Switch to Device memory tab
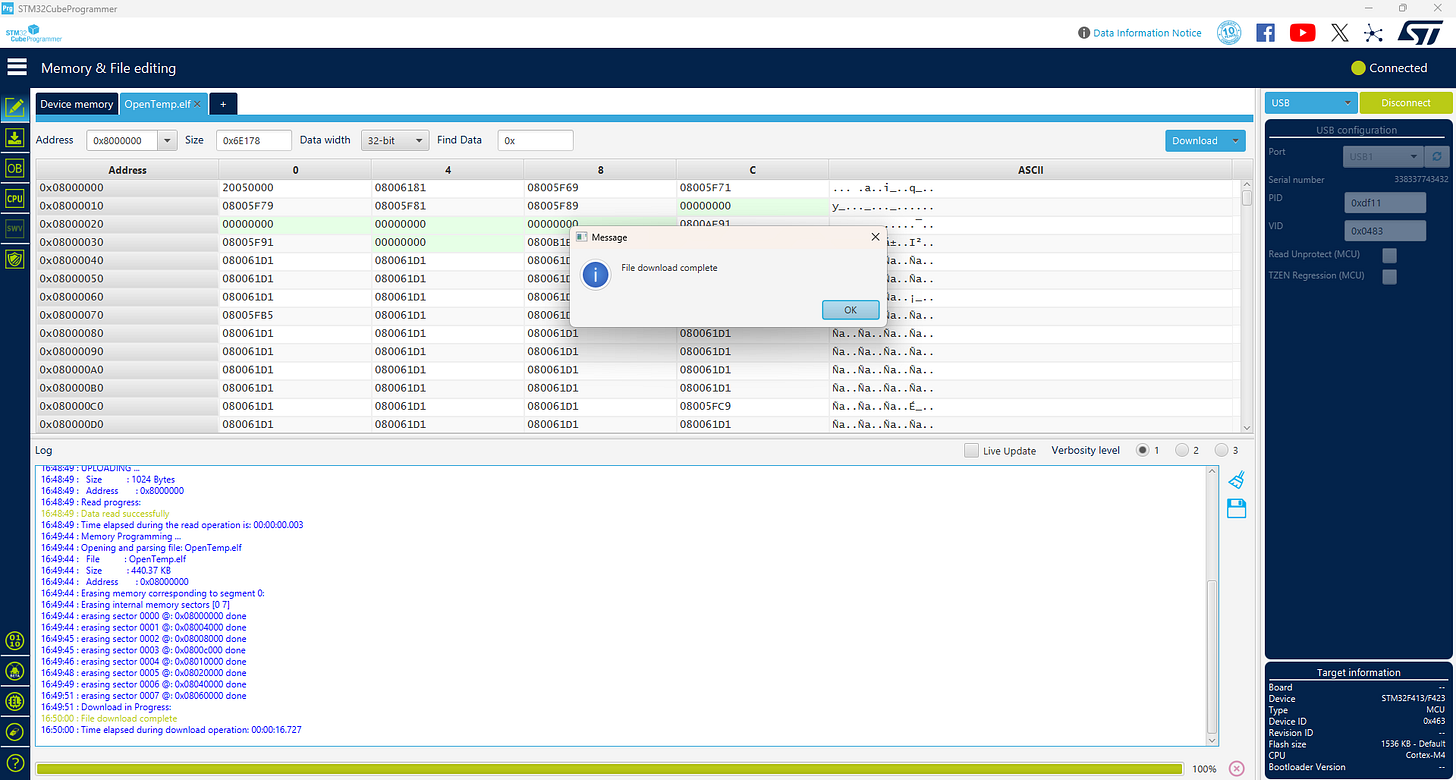 [77, 104]
